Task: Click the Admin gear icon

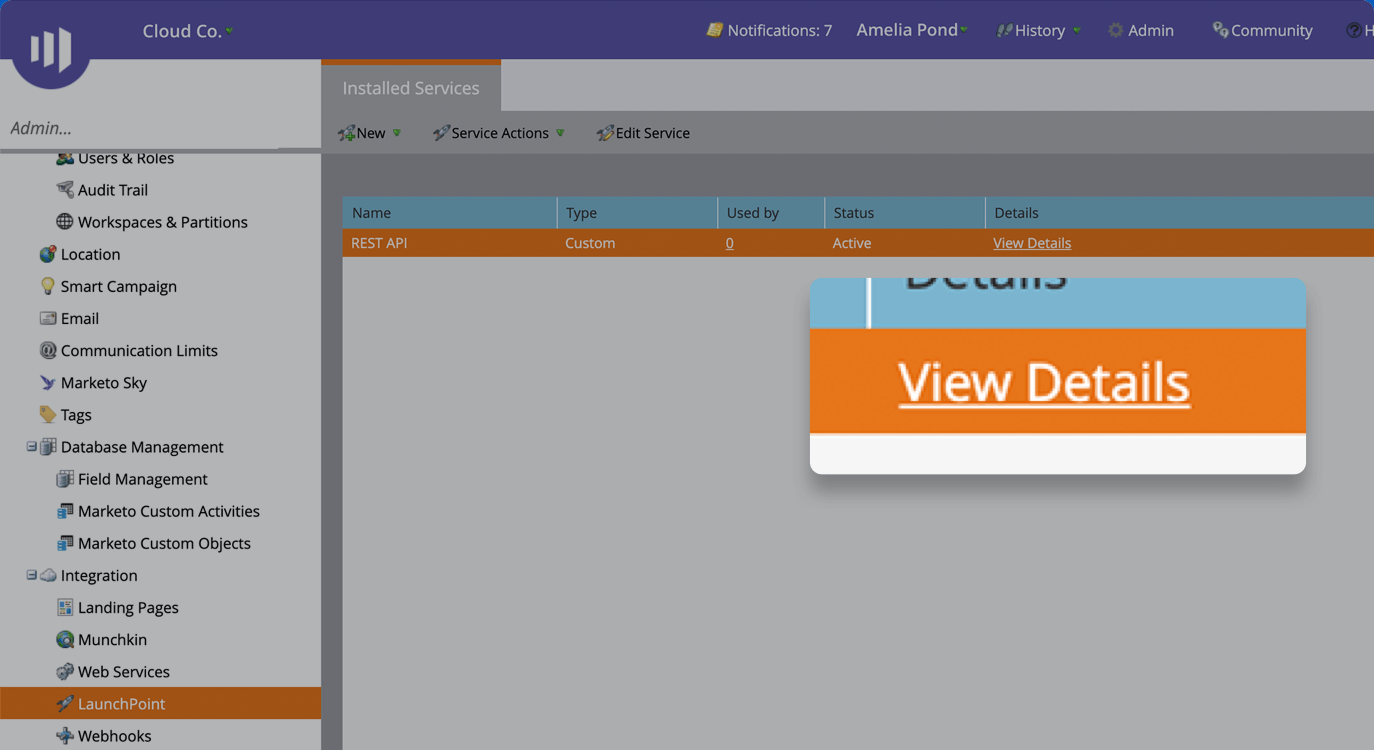Action: (1116, 31)
